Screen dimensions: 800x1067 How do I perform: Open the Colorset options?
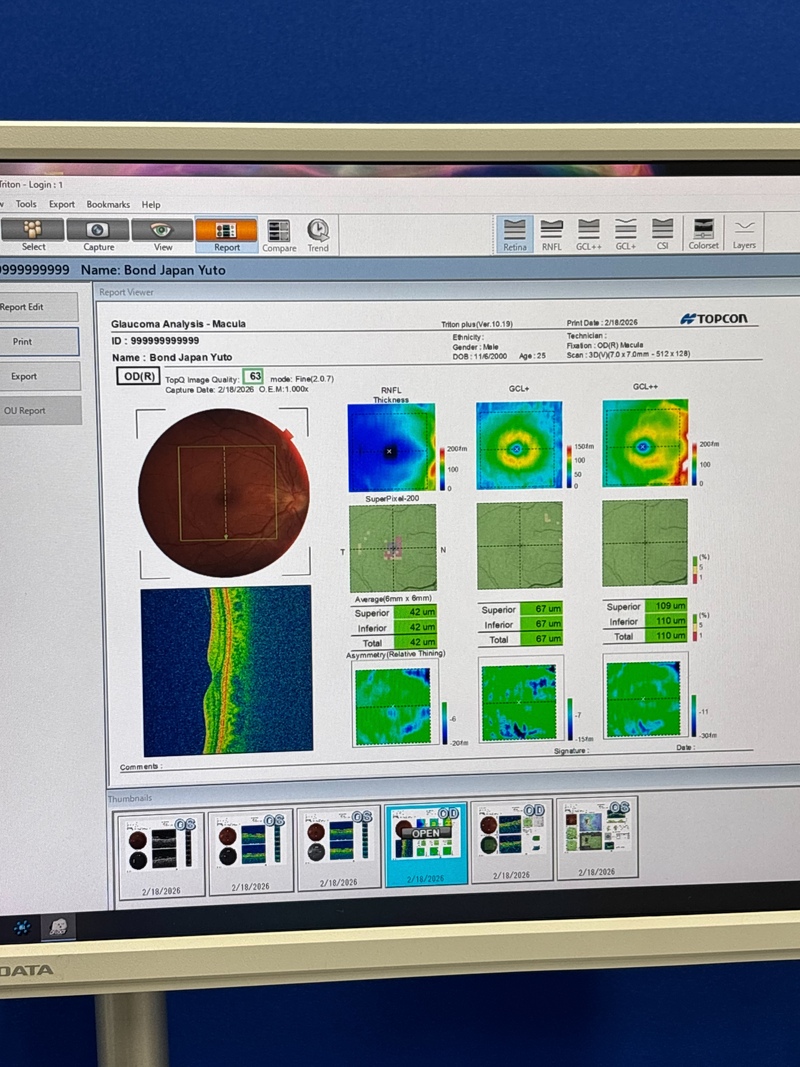tap(703, 231)
